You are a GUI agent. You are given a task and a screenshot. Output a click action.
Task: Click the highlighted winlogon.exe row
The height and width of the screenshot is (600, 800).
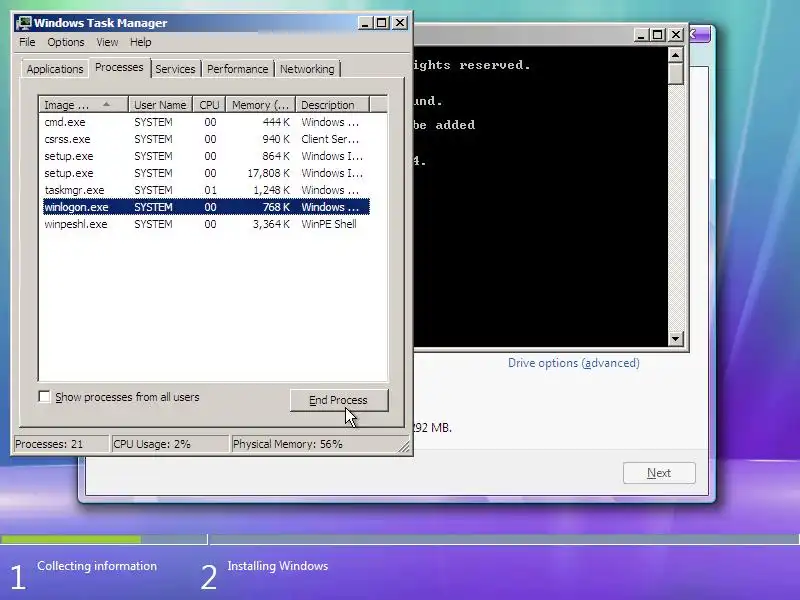[x=206, y=207]
